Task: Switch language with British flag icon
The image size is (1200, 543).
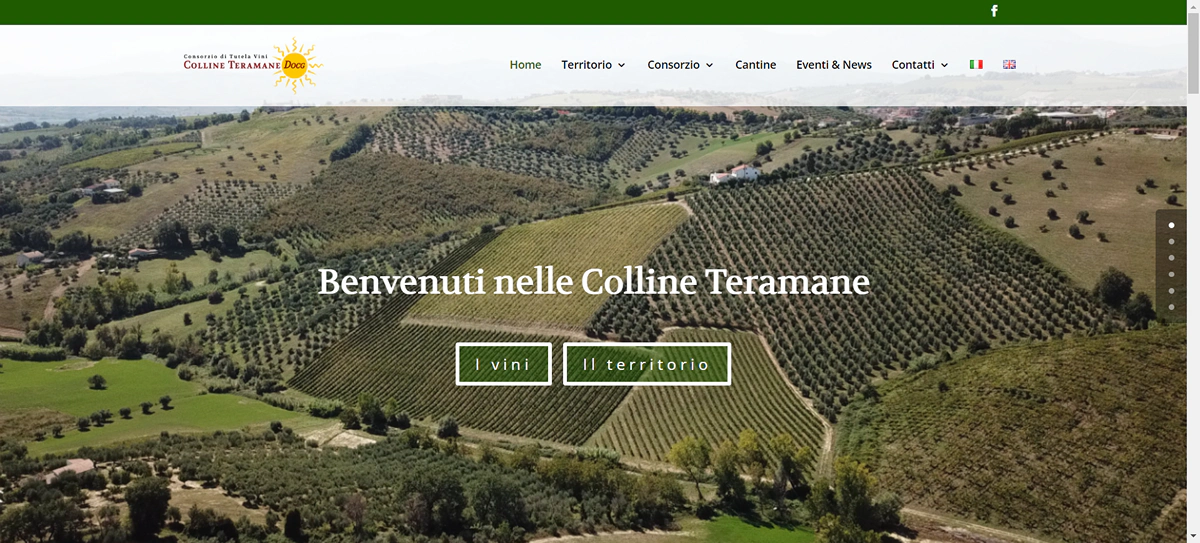Action: [x=1009, y=64]
